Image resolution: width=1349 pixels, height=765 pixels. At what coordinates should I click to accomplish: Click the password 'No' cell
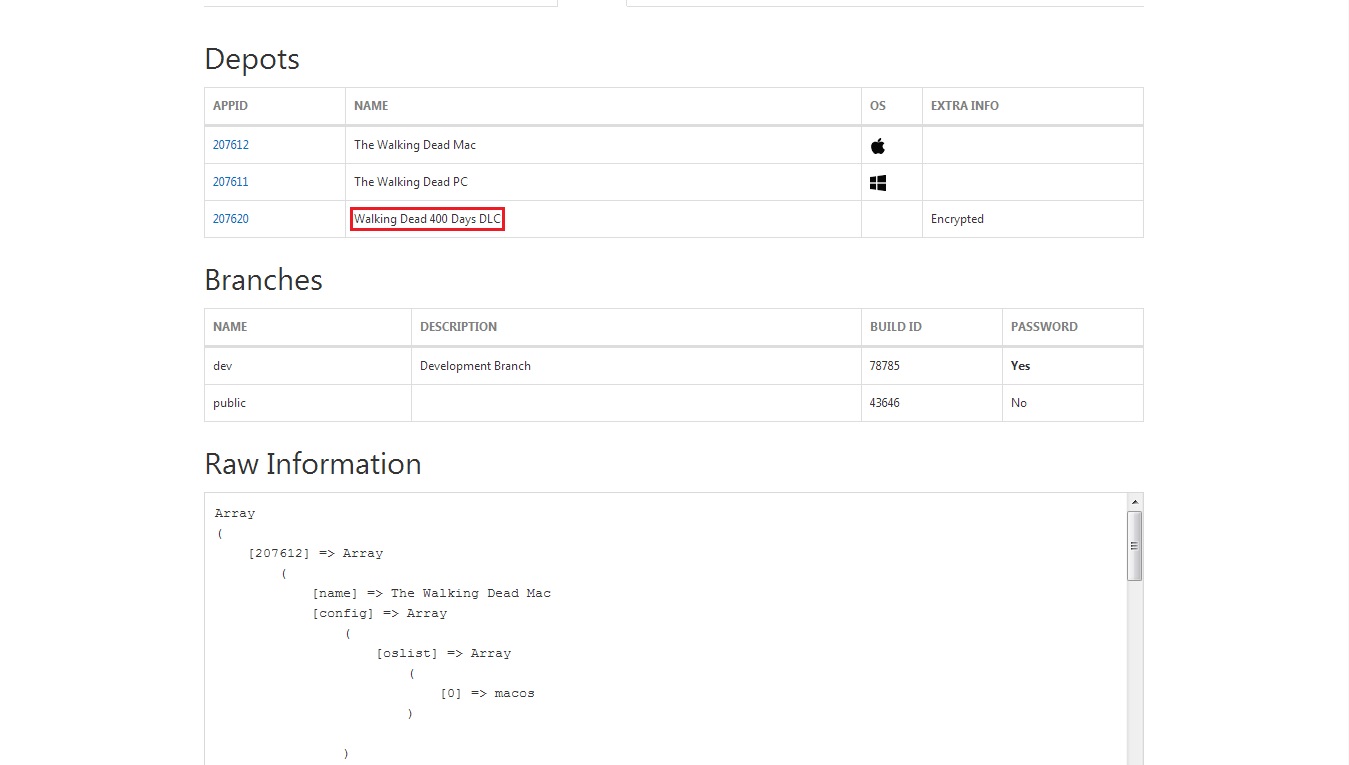pos(1072,403)
